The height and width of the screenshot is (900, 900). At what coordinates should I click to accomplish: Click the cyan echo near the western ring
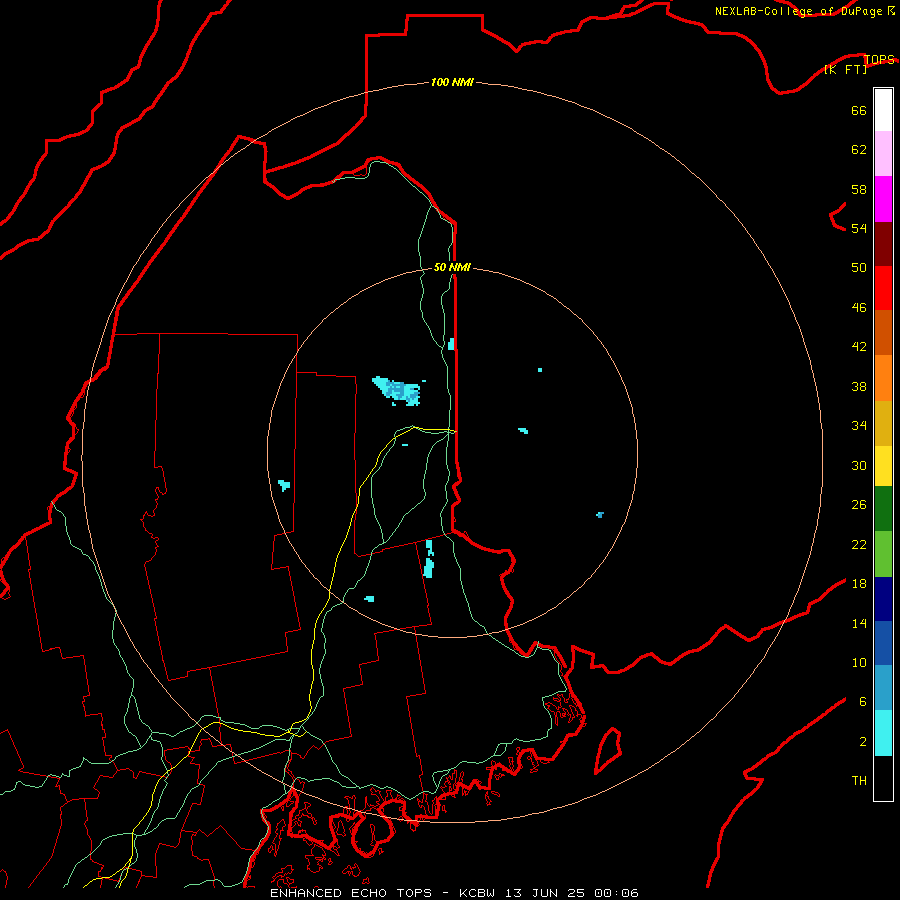click(x=284, y=485)
